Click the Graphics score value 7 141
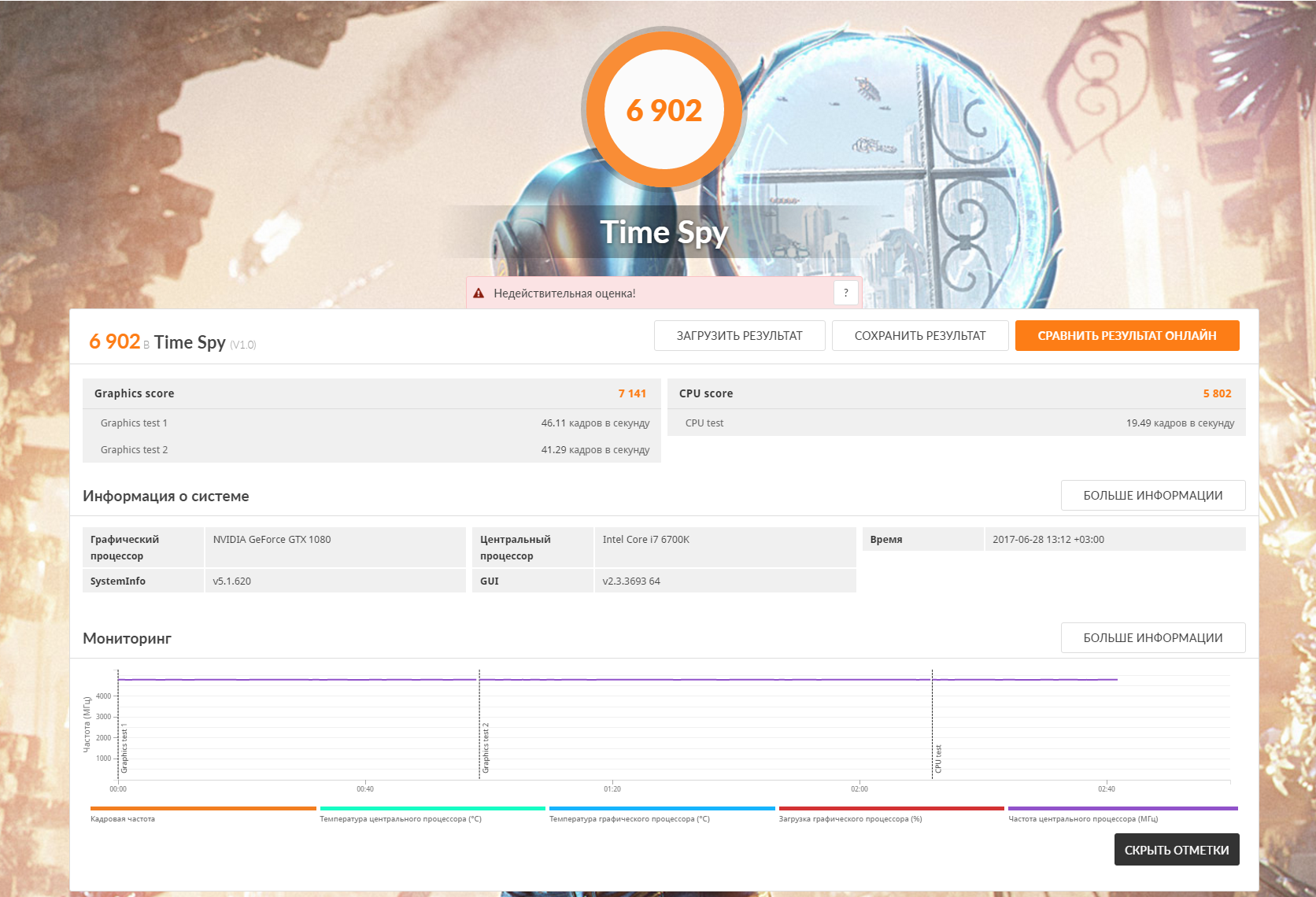Screen dimensions: 1316x897 click(x=632, y=393)
